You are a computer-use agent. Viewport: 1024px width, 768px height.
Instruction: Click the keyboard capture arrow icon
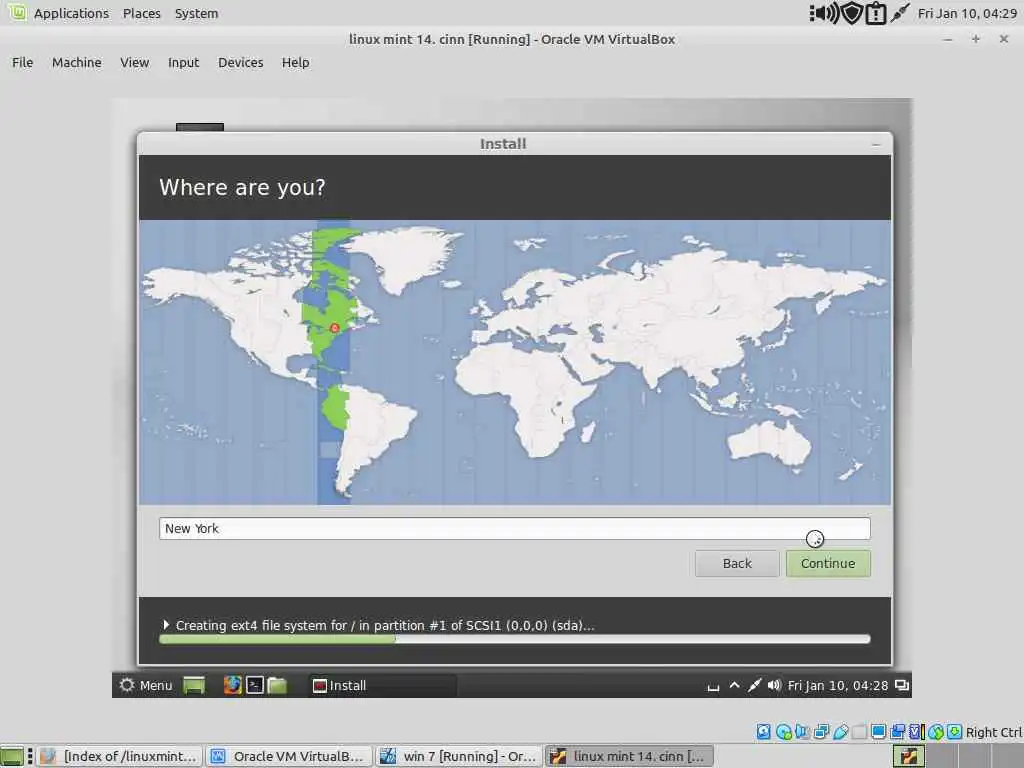[x=955, y=731]
